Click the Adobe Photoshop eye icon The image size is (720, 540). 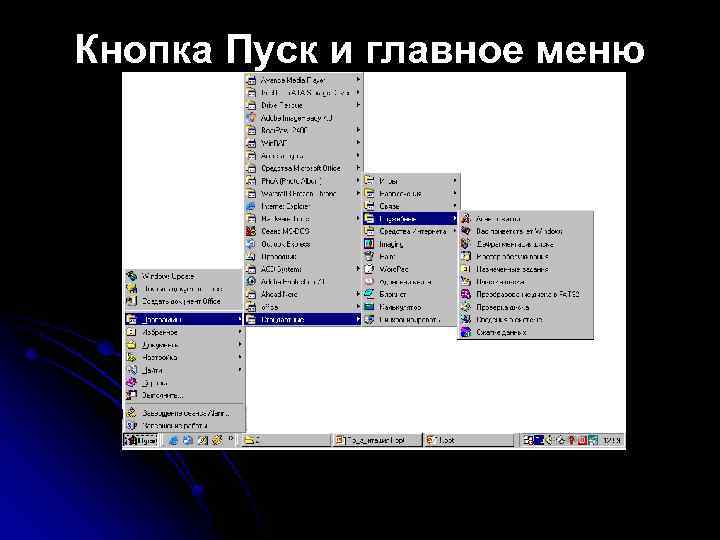251,281
